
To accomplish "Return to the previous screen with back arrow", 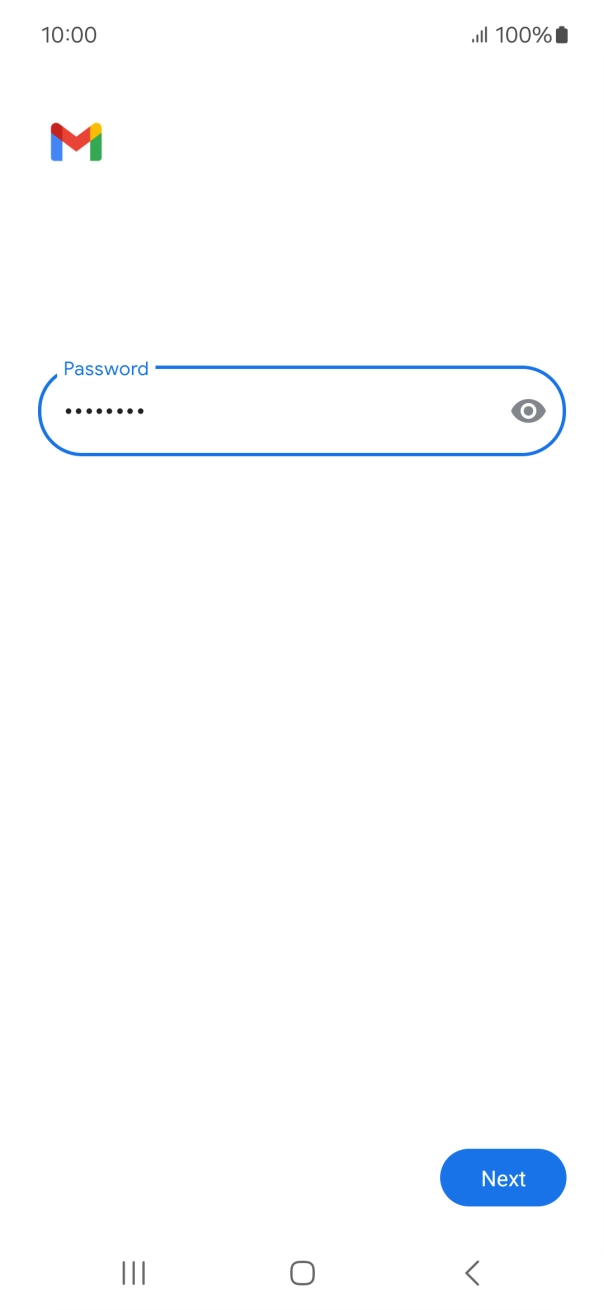I will [x=472, y=1272].
